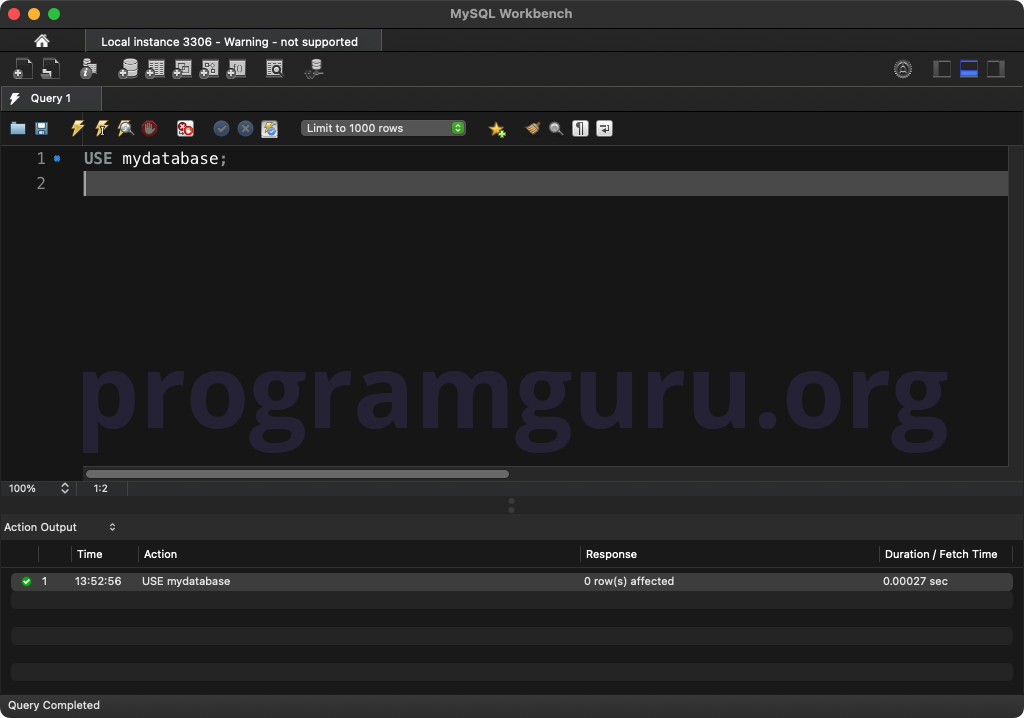Viewport: 1024px width, 718px height.
Task: Click the 0.00027 sec duration cell
Action: tap(915, 581)
